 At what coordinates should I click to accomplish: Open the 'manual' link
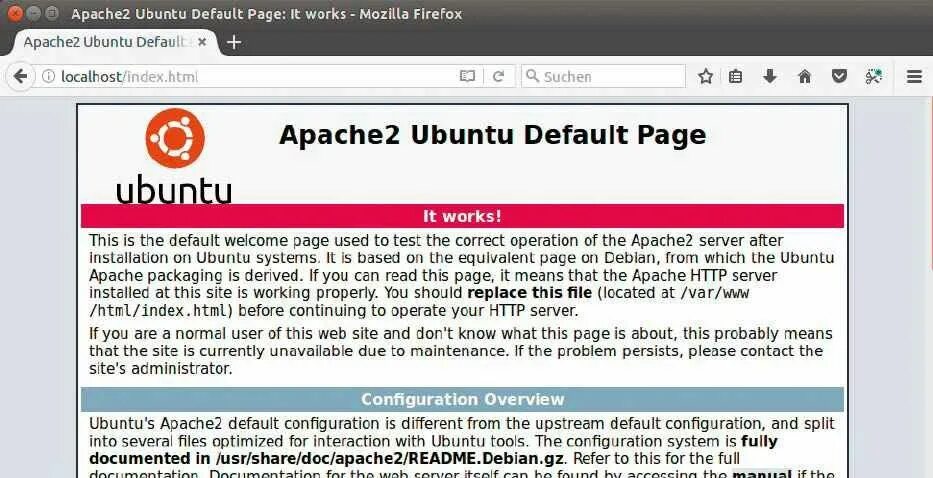coord(762,474)
